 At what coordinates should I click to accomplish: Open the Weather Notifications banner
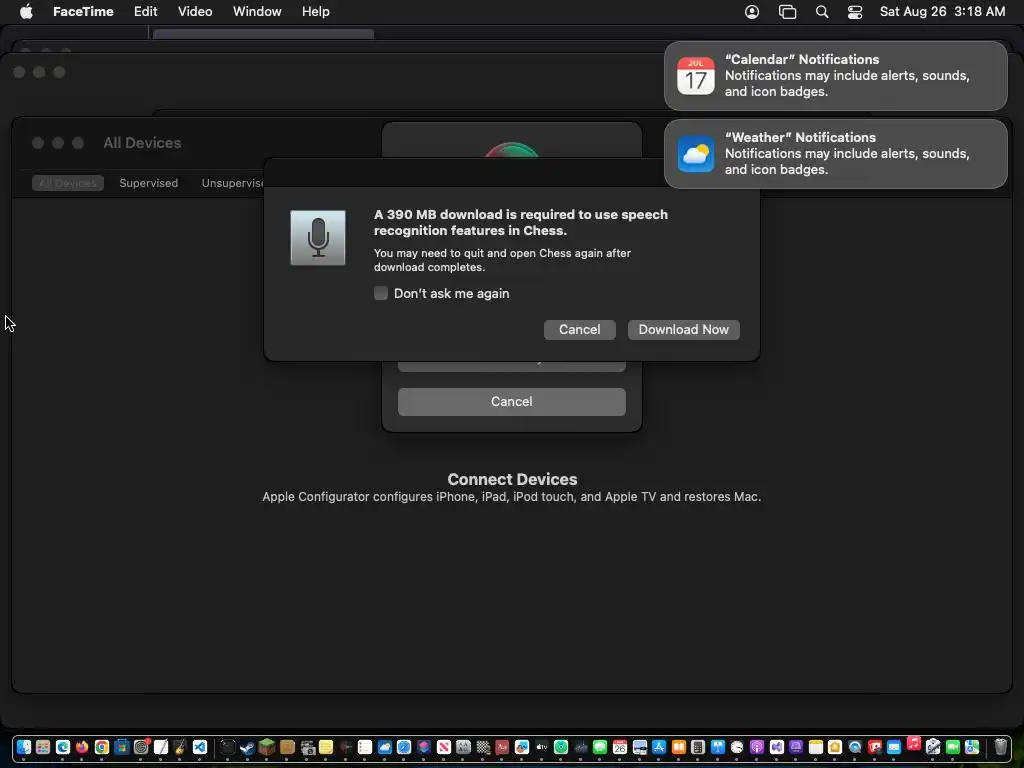point(835,153)
